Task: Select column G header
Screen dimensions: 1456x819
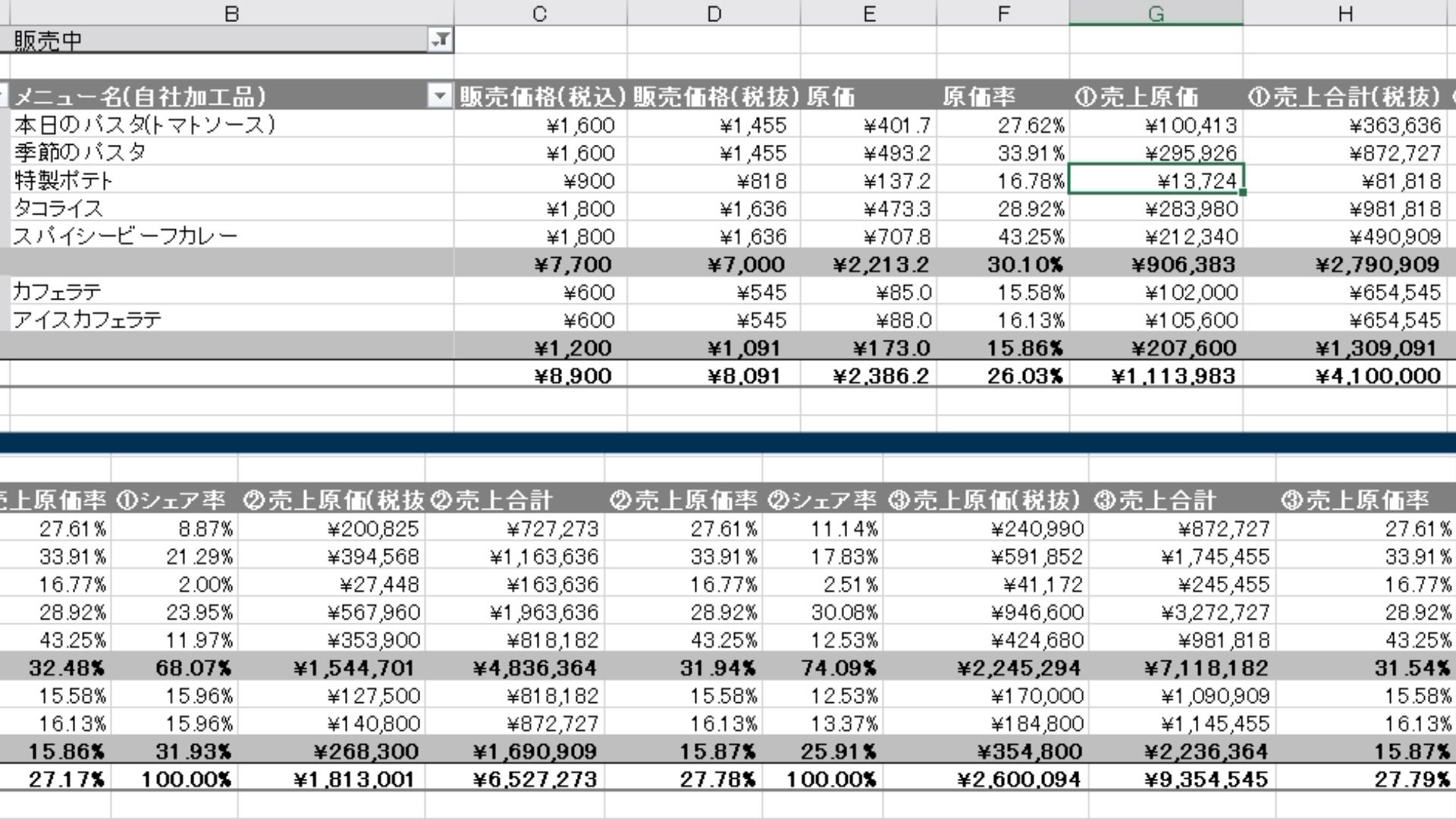Action: click(x=1156, y=14)
